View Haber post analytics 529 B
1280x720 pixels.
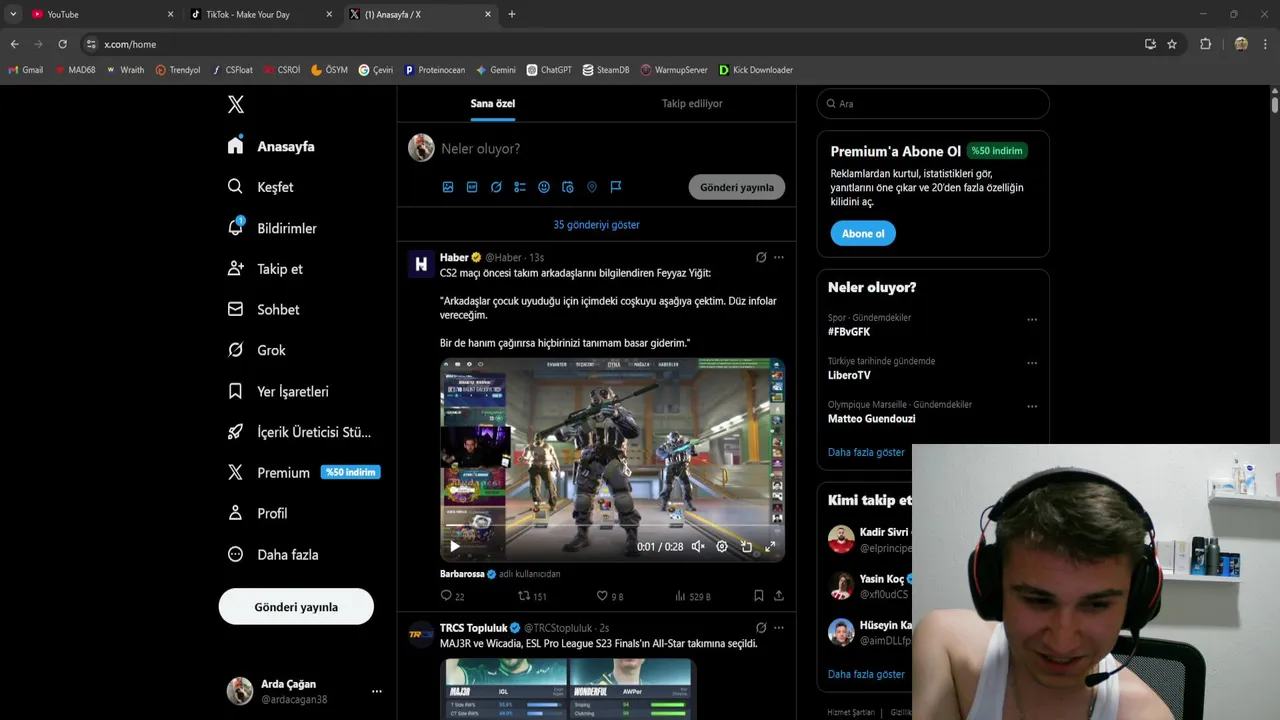(692, 596)
